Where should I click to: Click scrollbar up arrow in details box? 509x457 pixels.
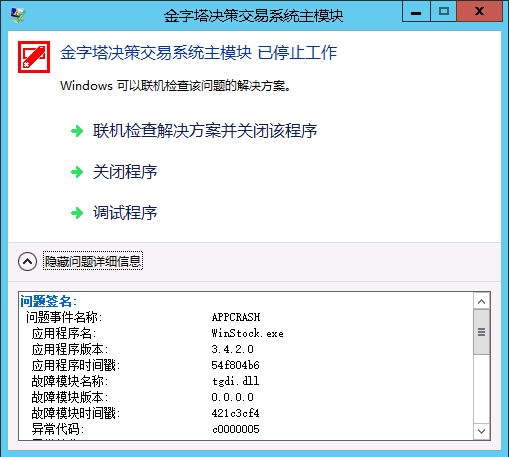tap(481, 302)
